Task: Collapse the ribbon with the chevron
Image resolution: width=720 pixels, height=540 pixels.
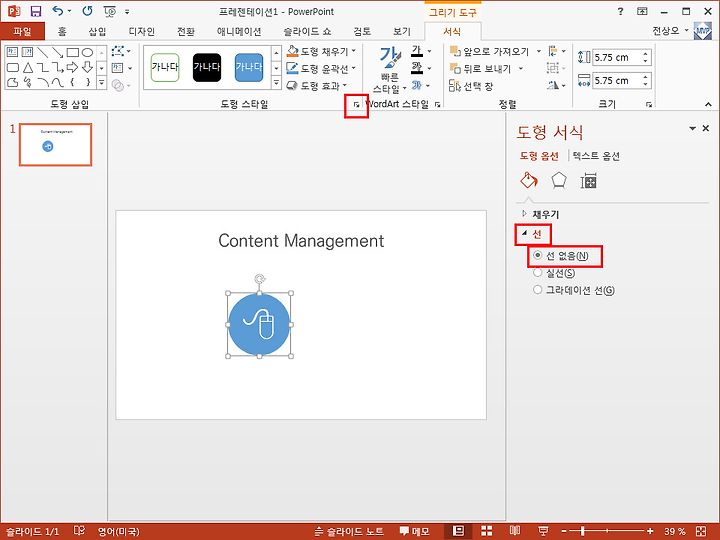Action: (x=708, y=105)
